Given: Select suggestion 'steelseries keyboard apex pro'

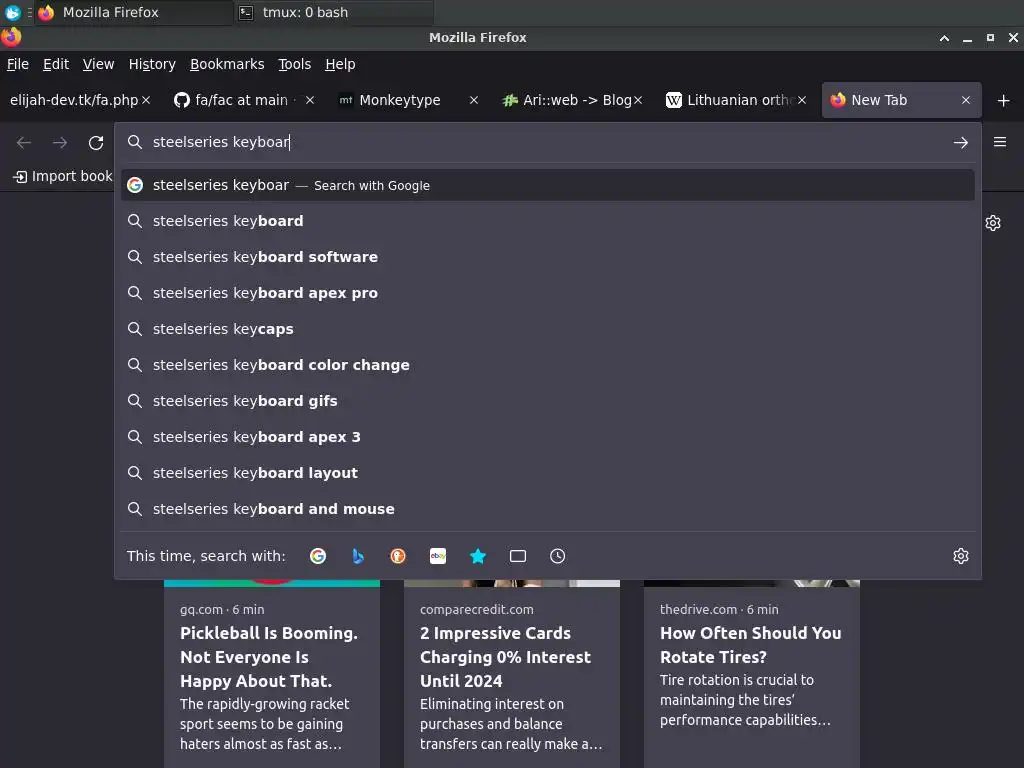Looking at the screenshot, I should click(548, 293).
